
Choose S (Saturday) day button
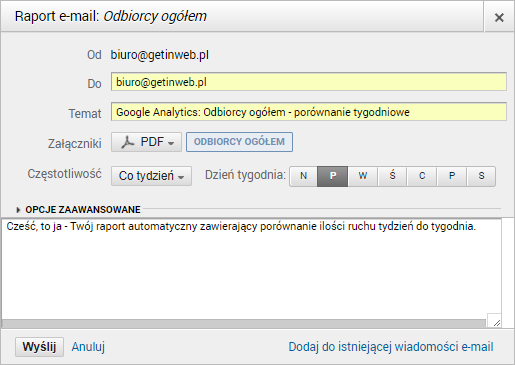coord(481,176)
